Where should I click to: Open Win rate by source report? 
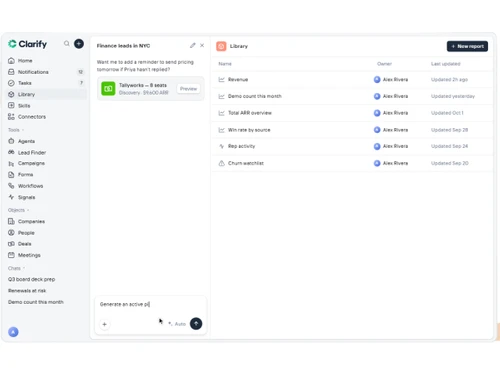pos(352,130)
